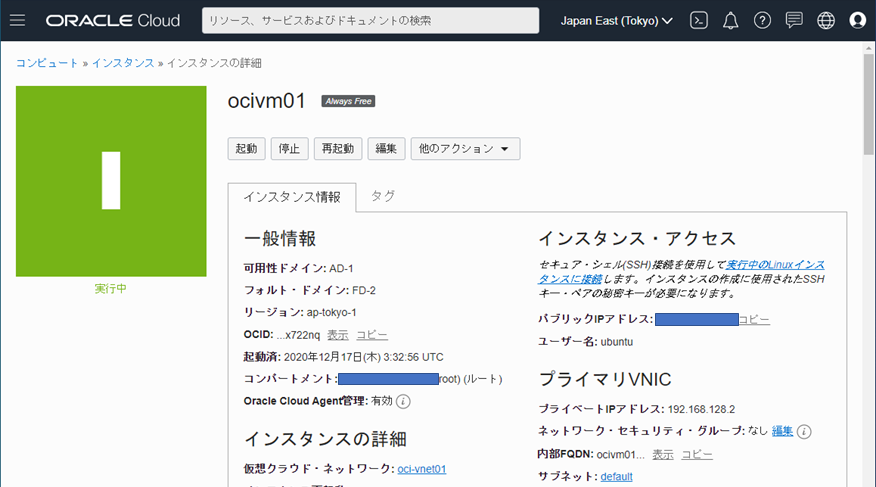Click the 編集 button
The image size is (876, 487).
[x=386, y=149]
